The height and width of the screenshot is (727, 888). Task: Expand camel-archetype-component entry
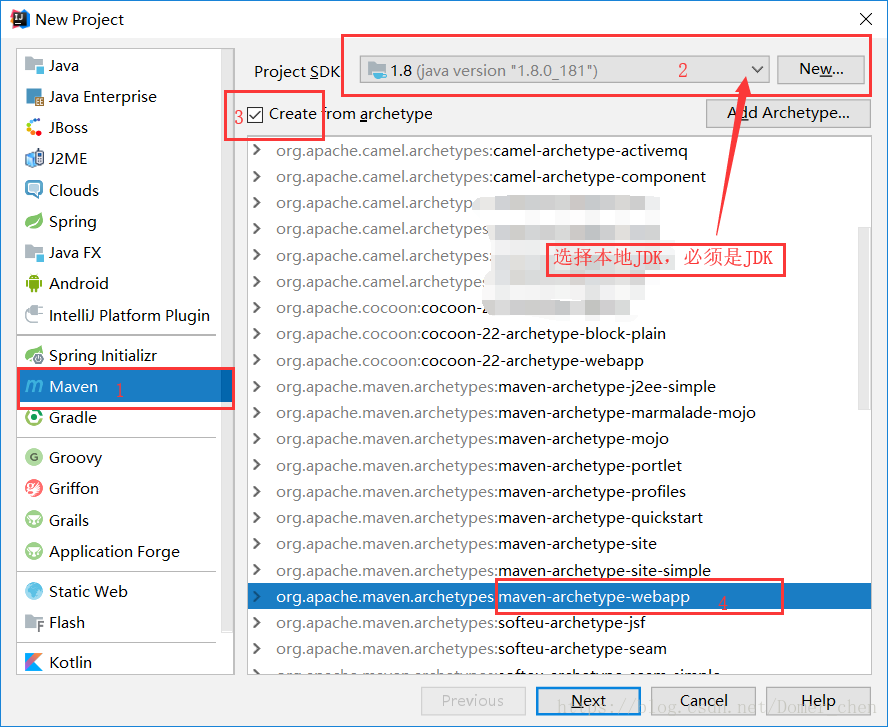(x=257, y=177)
